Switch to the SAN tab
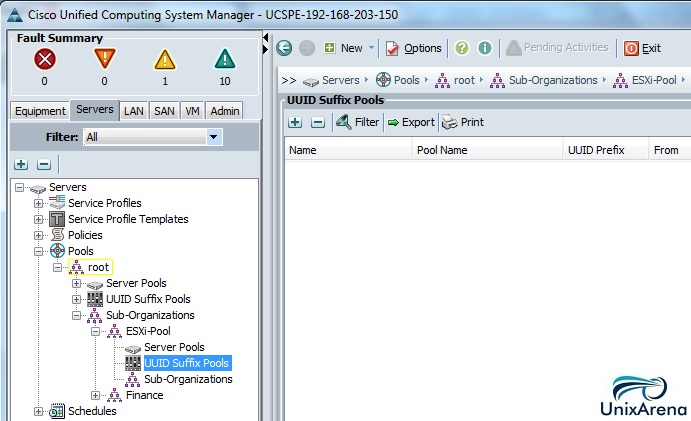The width and height of the screenshot is (691, 421). coord(164,111)
